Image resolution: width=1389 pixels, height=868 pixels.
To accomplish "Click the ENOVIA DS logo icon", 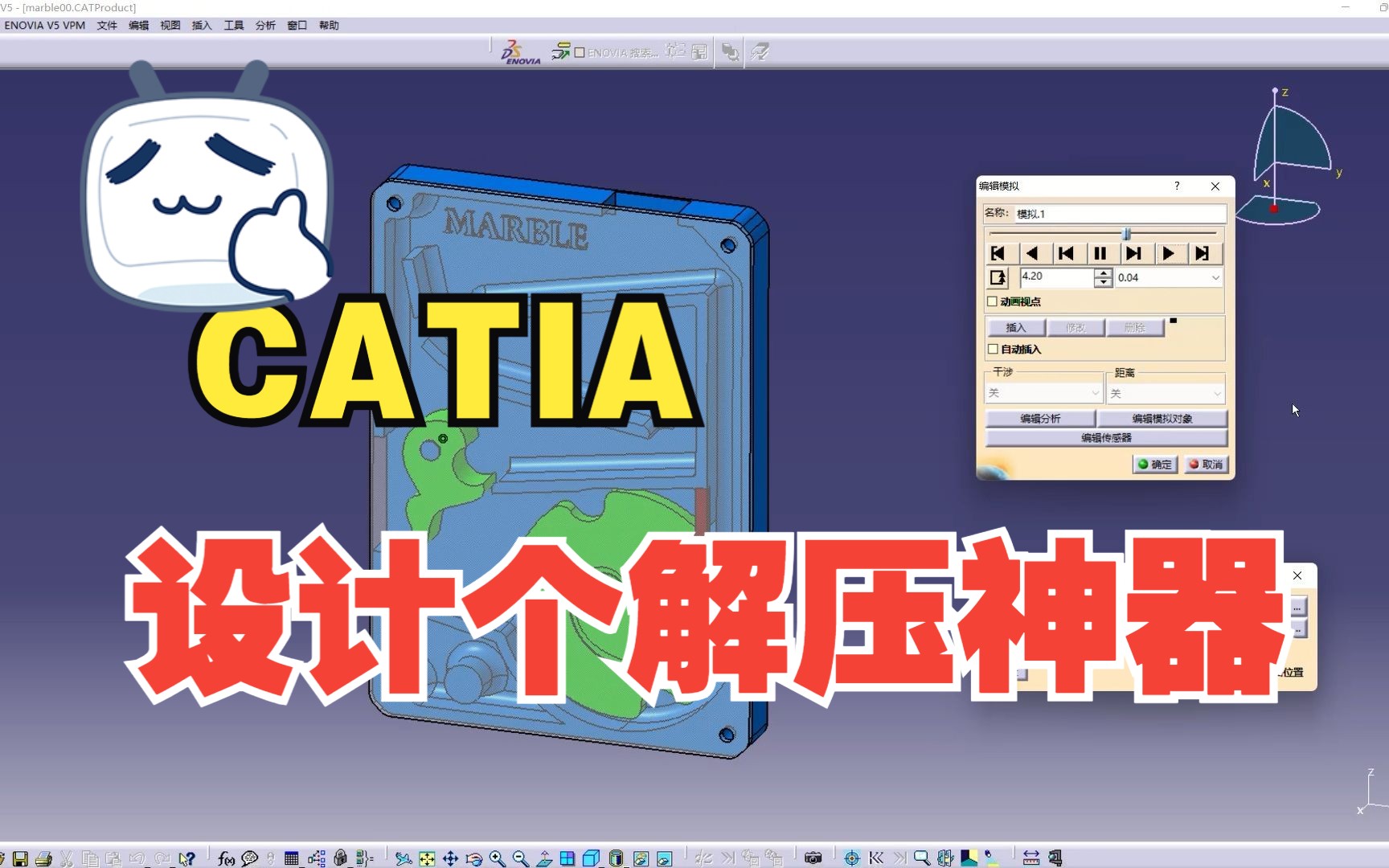I will 519,52.
